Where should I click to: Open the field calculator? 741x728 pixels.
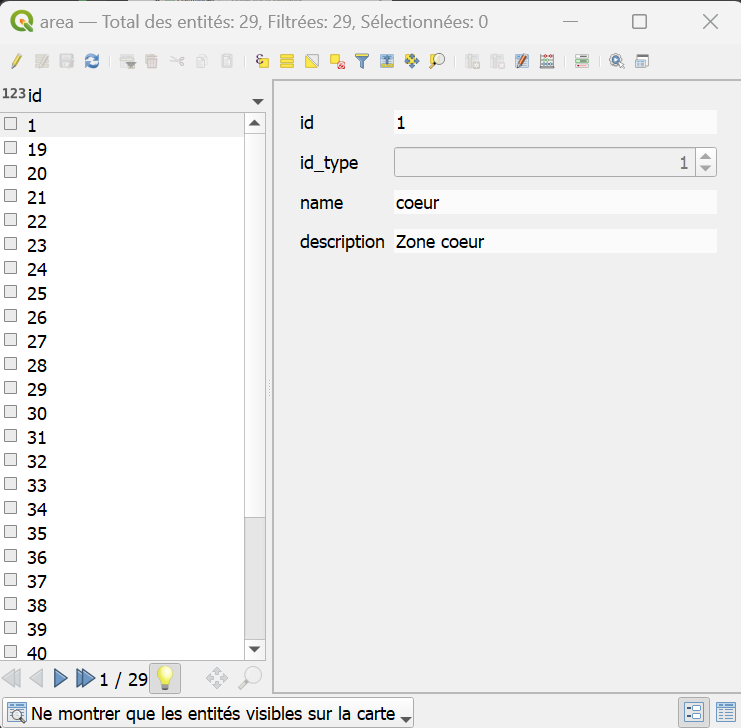[547, 61]
